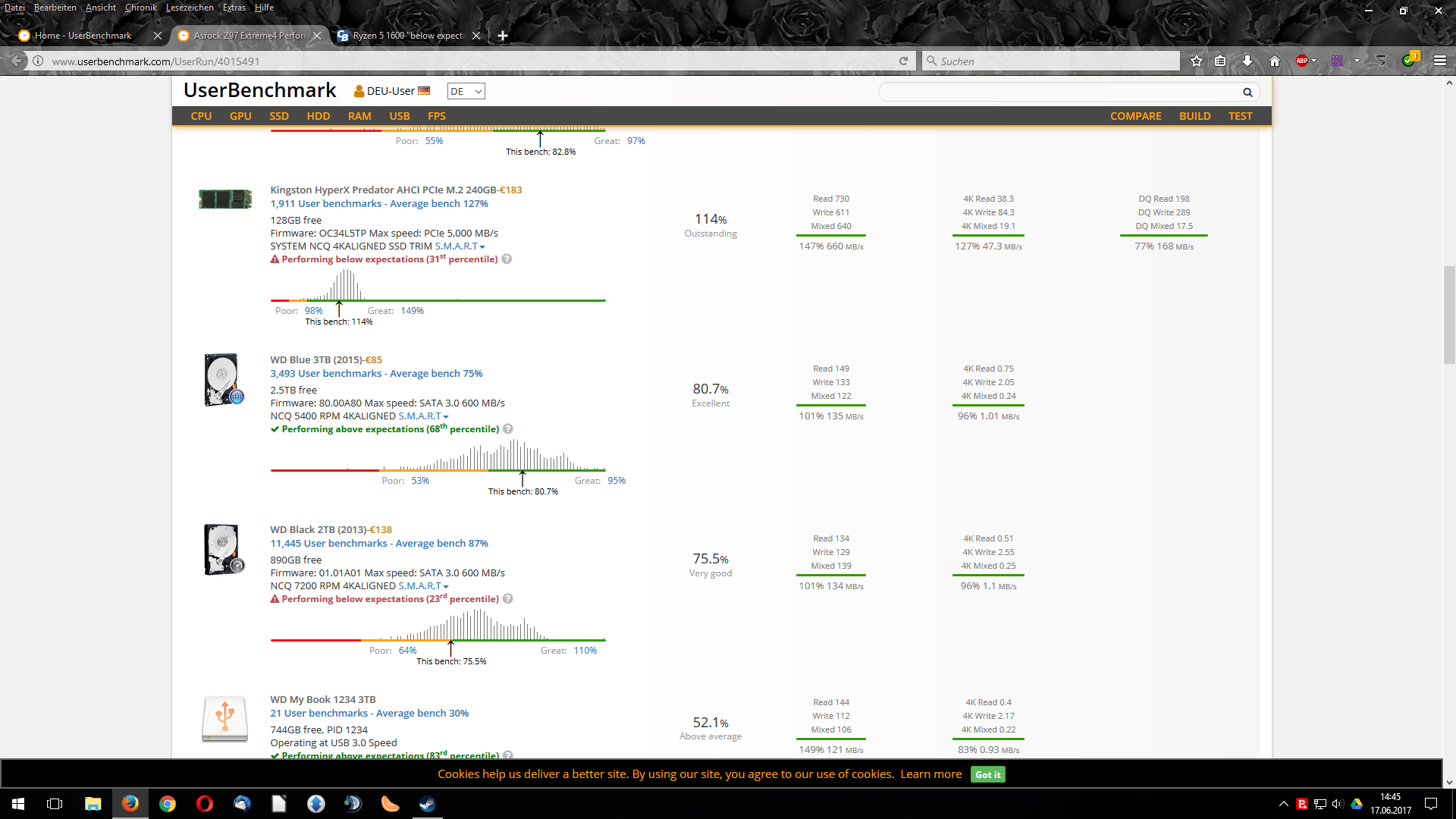
Task: Expand Kingston SSD S.M.A.R.T dropdown
Action: (460, 246)
